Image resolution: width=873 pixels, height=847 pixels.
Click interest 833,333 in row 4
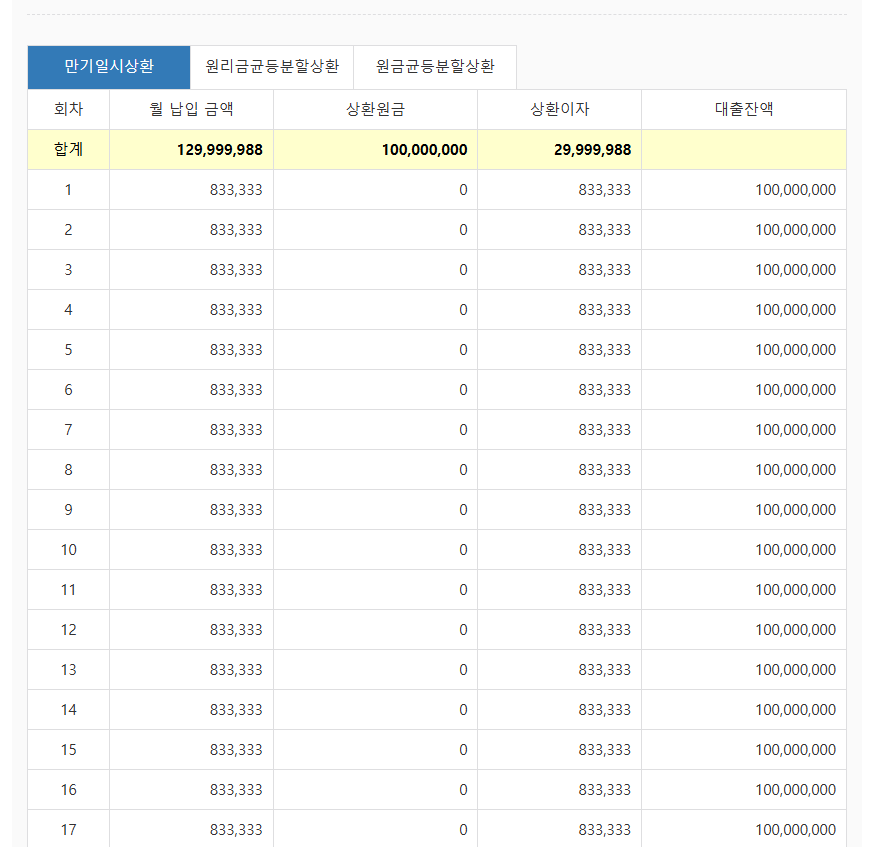[605, 310]
